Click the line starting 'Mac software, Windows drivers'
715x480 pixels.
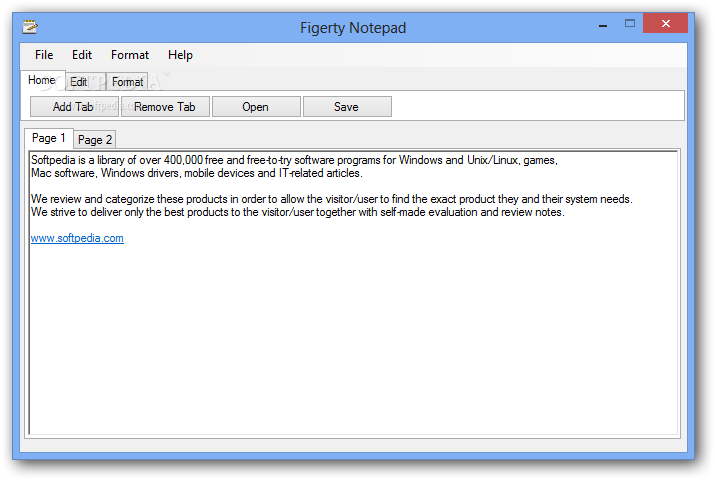click(x=197, y=173)
